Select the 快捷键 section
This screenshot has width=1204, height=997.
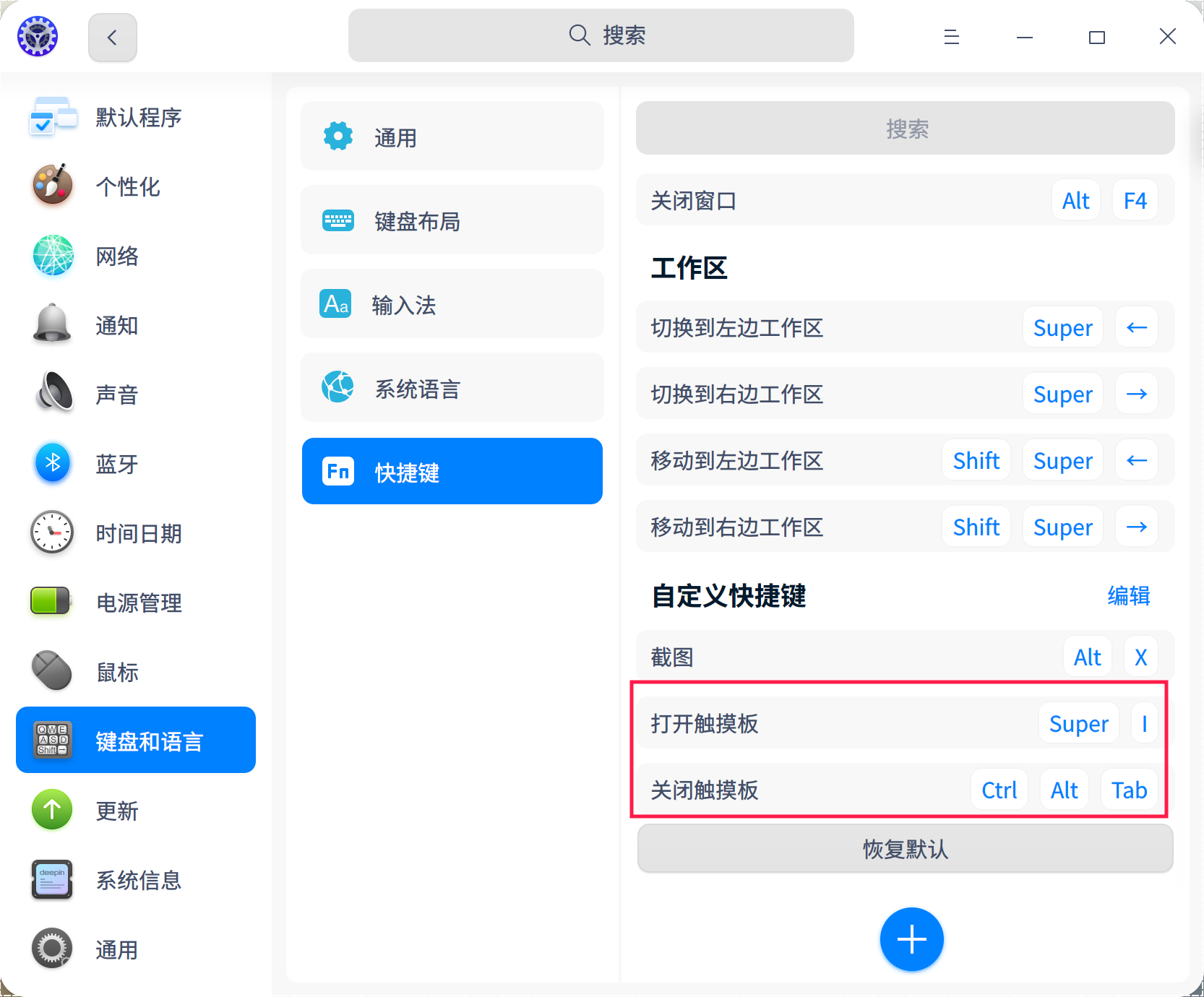(x=452, y=471)
